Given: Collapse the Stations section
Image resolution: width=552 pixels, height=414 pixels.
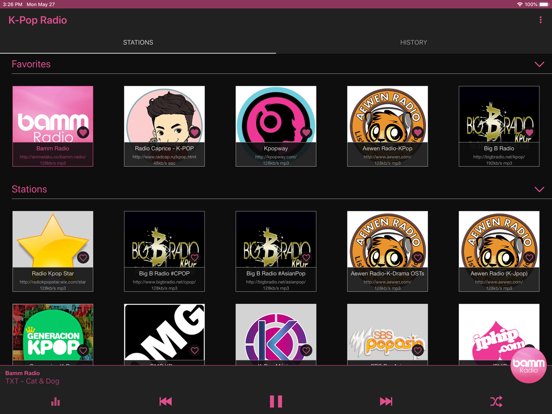Looking at the screenshot, I should [x=539, y=189].
